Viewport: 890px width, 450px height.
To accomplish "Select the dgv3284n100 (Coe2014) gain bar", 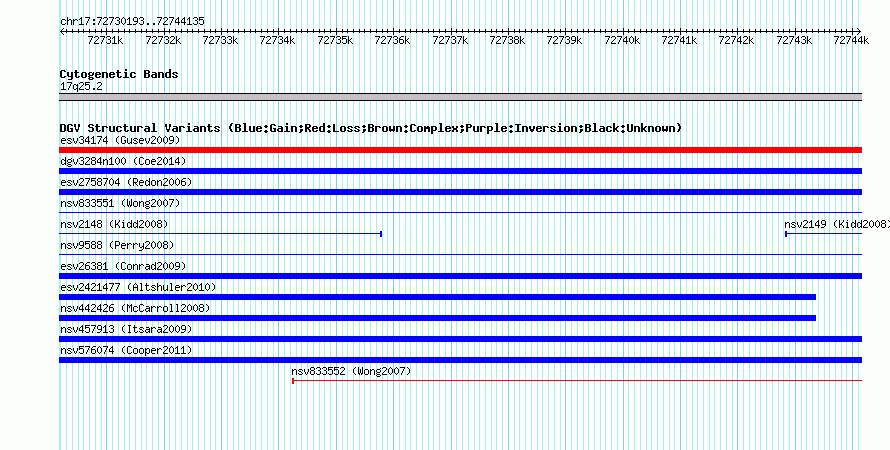I will pos(460,171).
